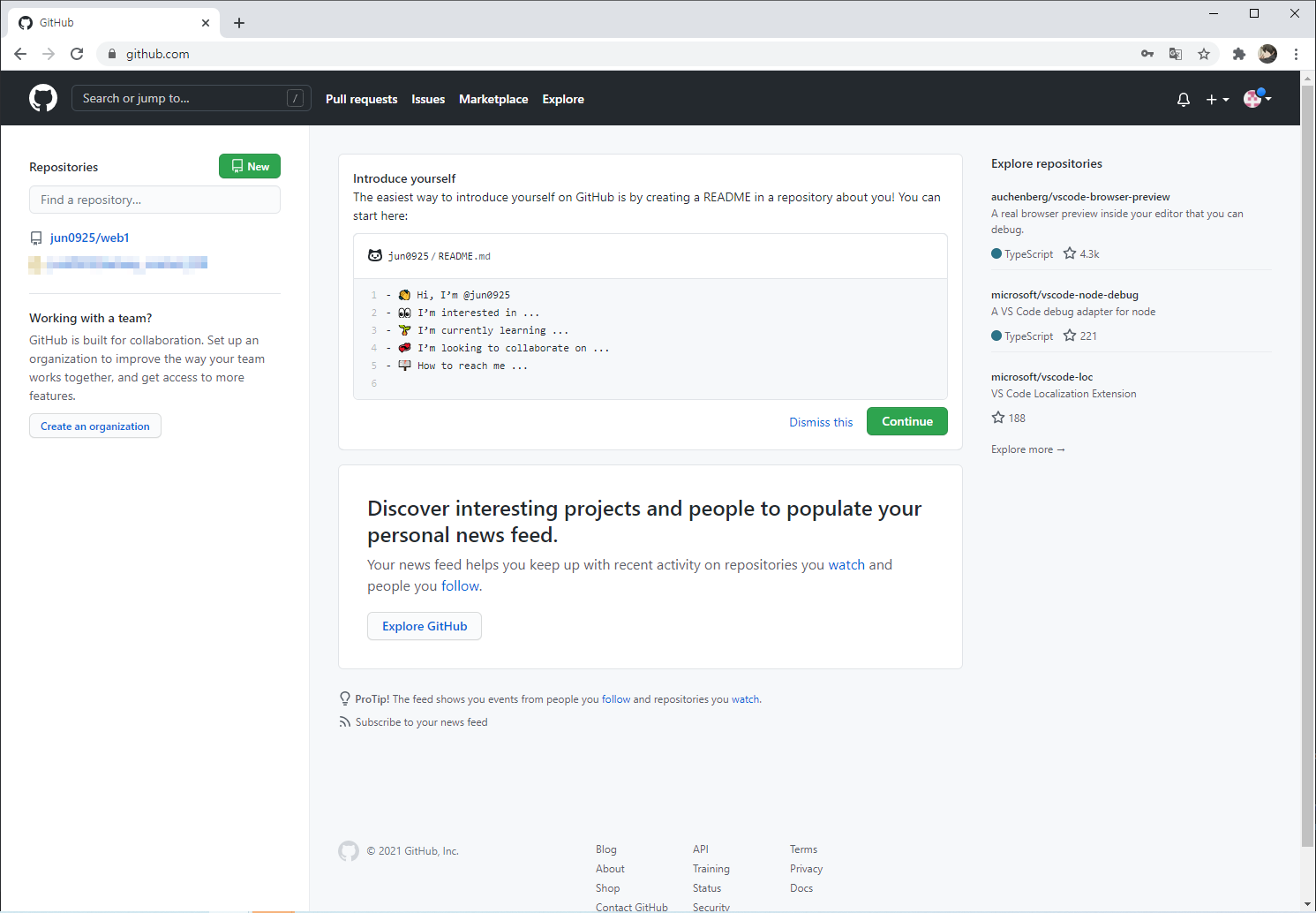The width and height of the screenshot is (1316, 913).
Task: Open the footer About link
Action: [610, 869]
